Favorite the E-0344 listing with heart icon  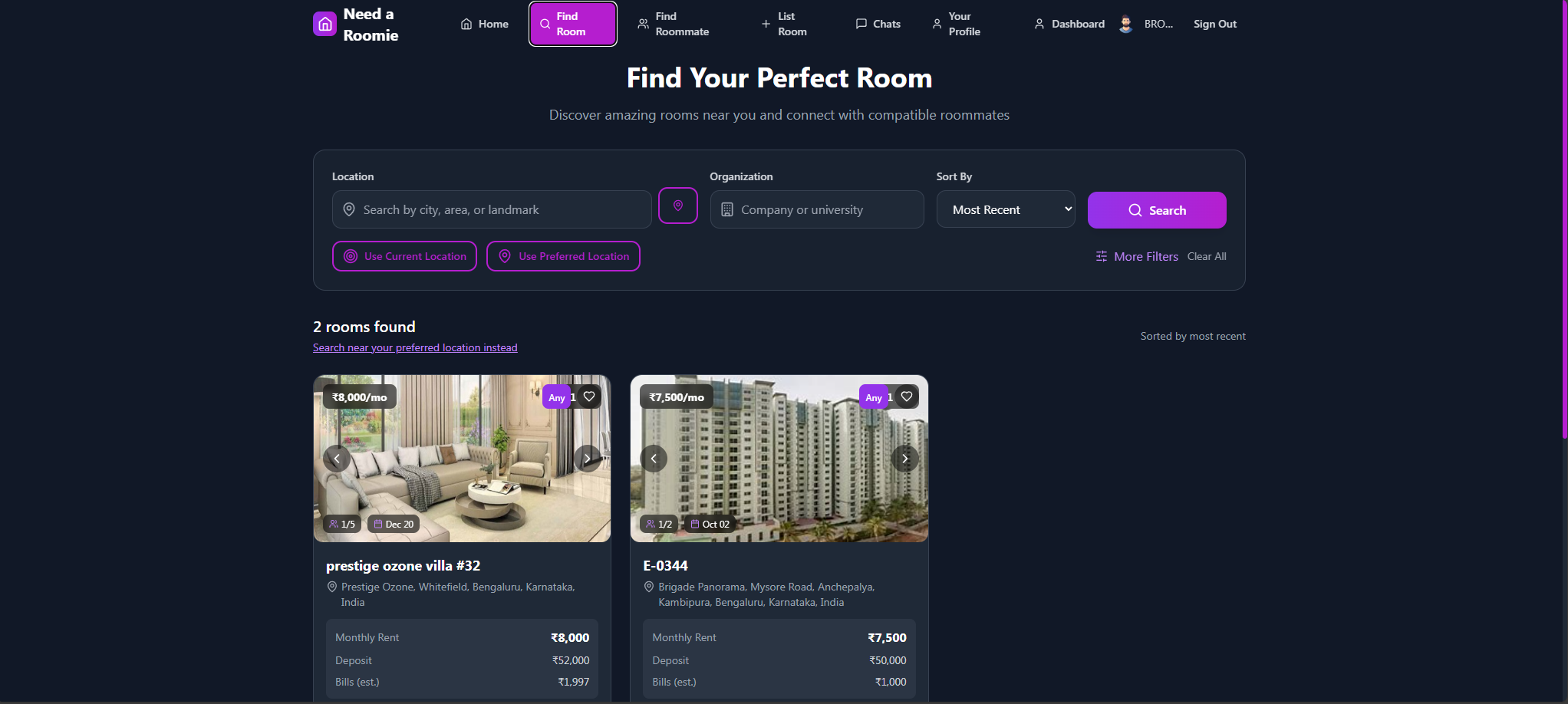(x=907, y=396)
